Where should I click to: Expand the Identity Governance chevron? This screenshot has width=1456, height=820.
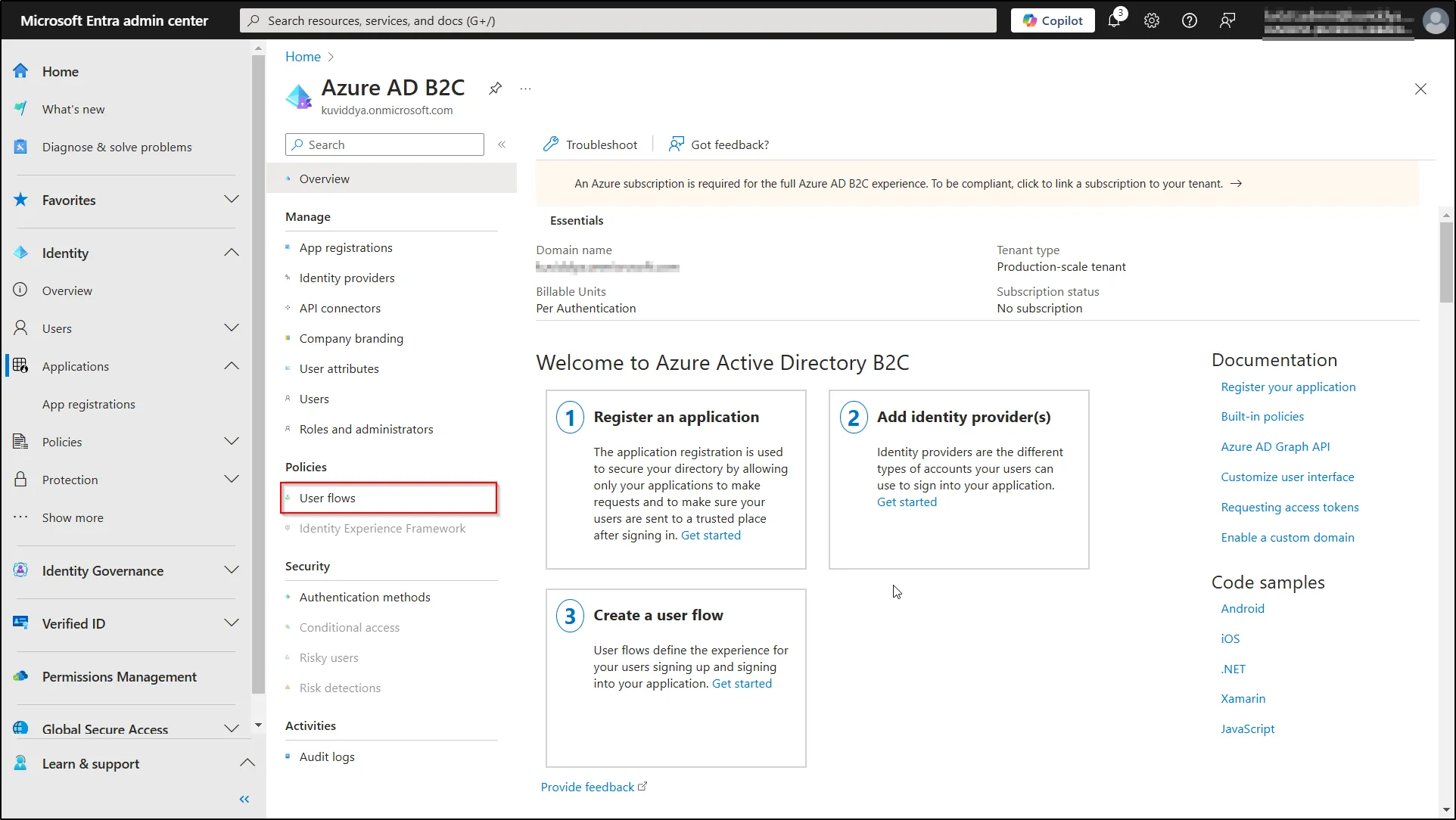pos(232,570)
